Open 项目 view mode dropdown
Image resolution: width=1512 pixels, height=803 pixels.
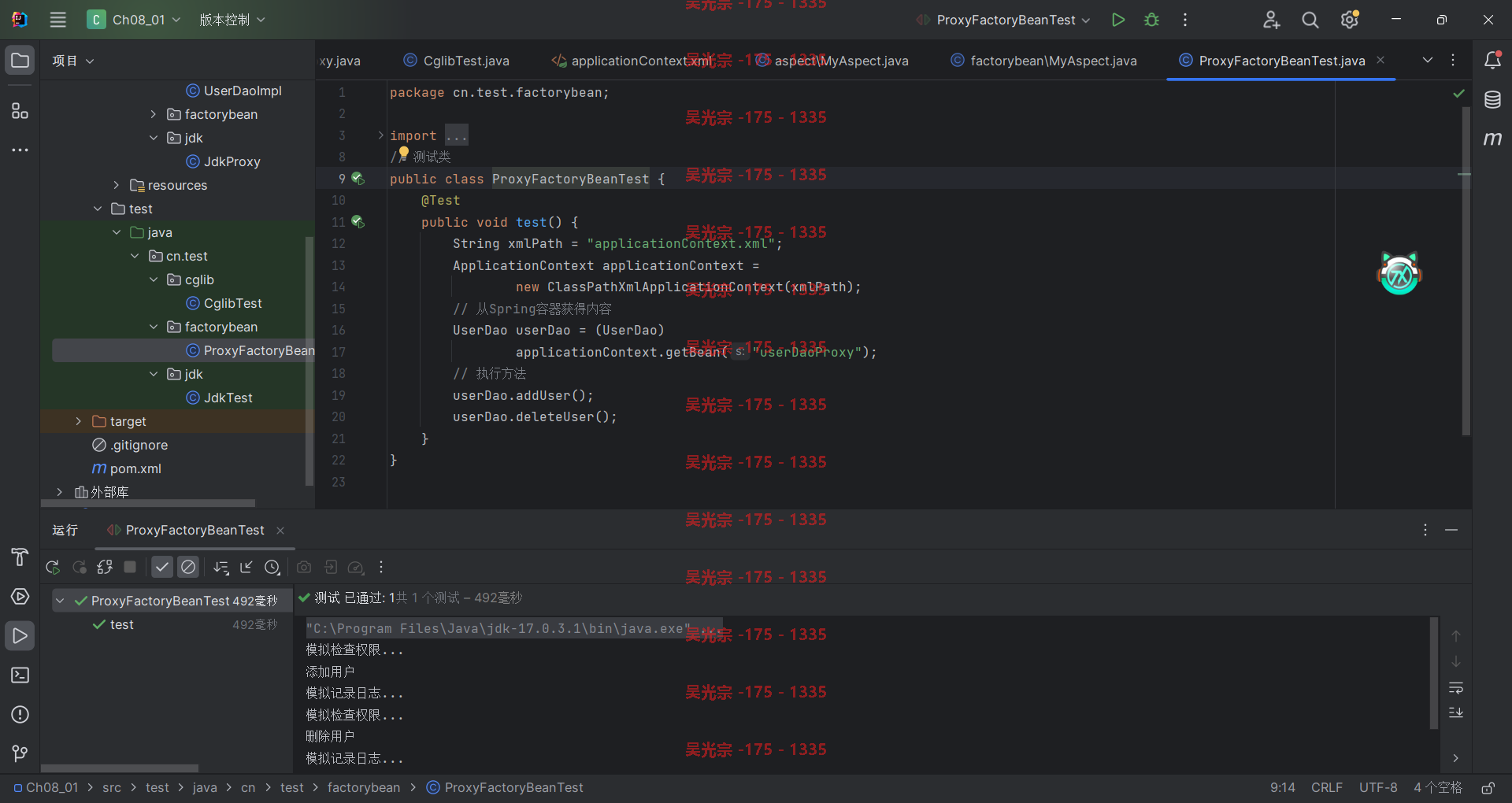pos(72,61)
